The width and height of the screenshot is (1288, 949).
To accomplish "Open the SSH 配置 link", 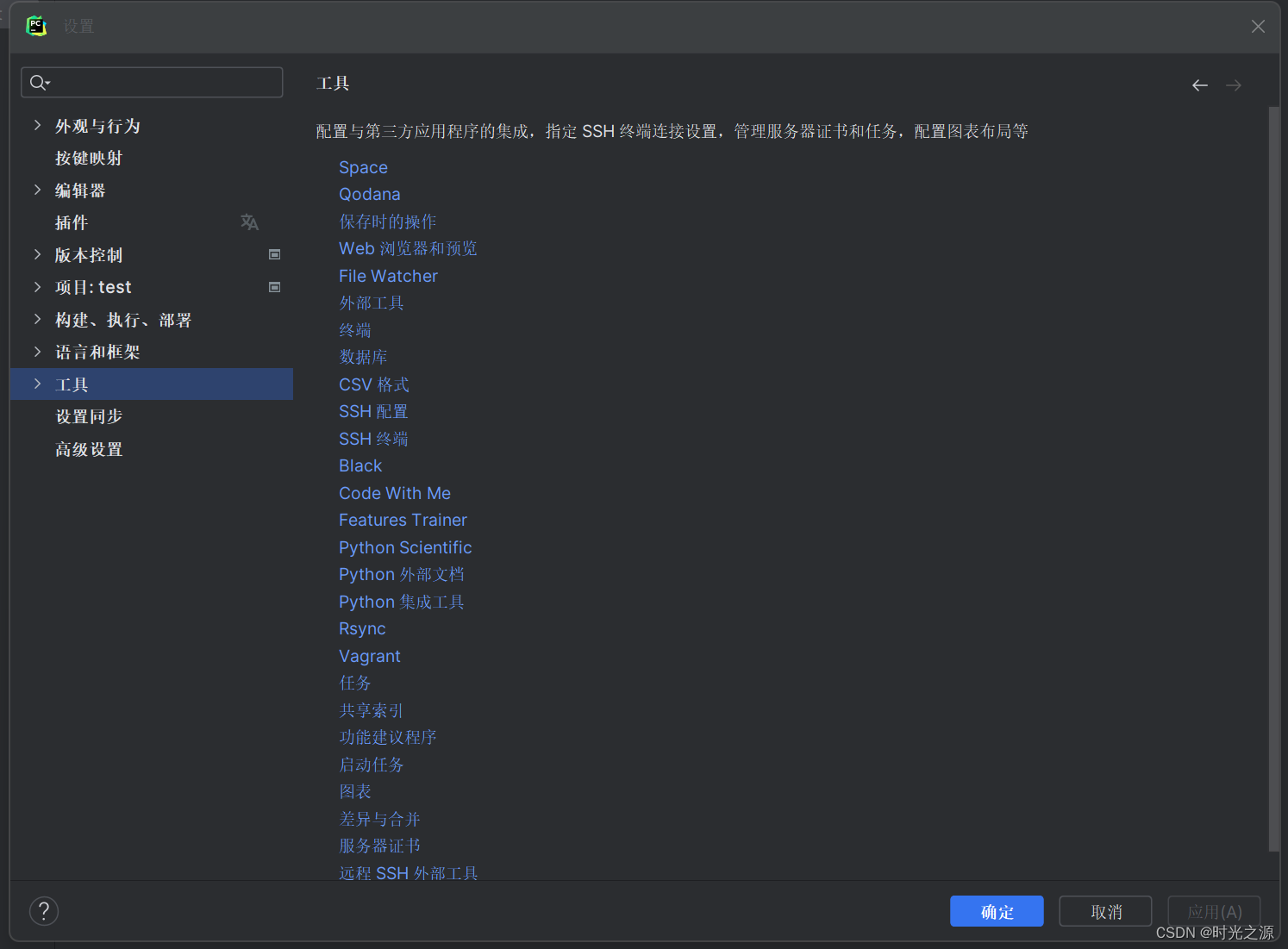I will (373, 411).
